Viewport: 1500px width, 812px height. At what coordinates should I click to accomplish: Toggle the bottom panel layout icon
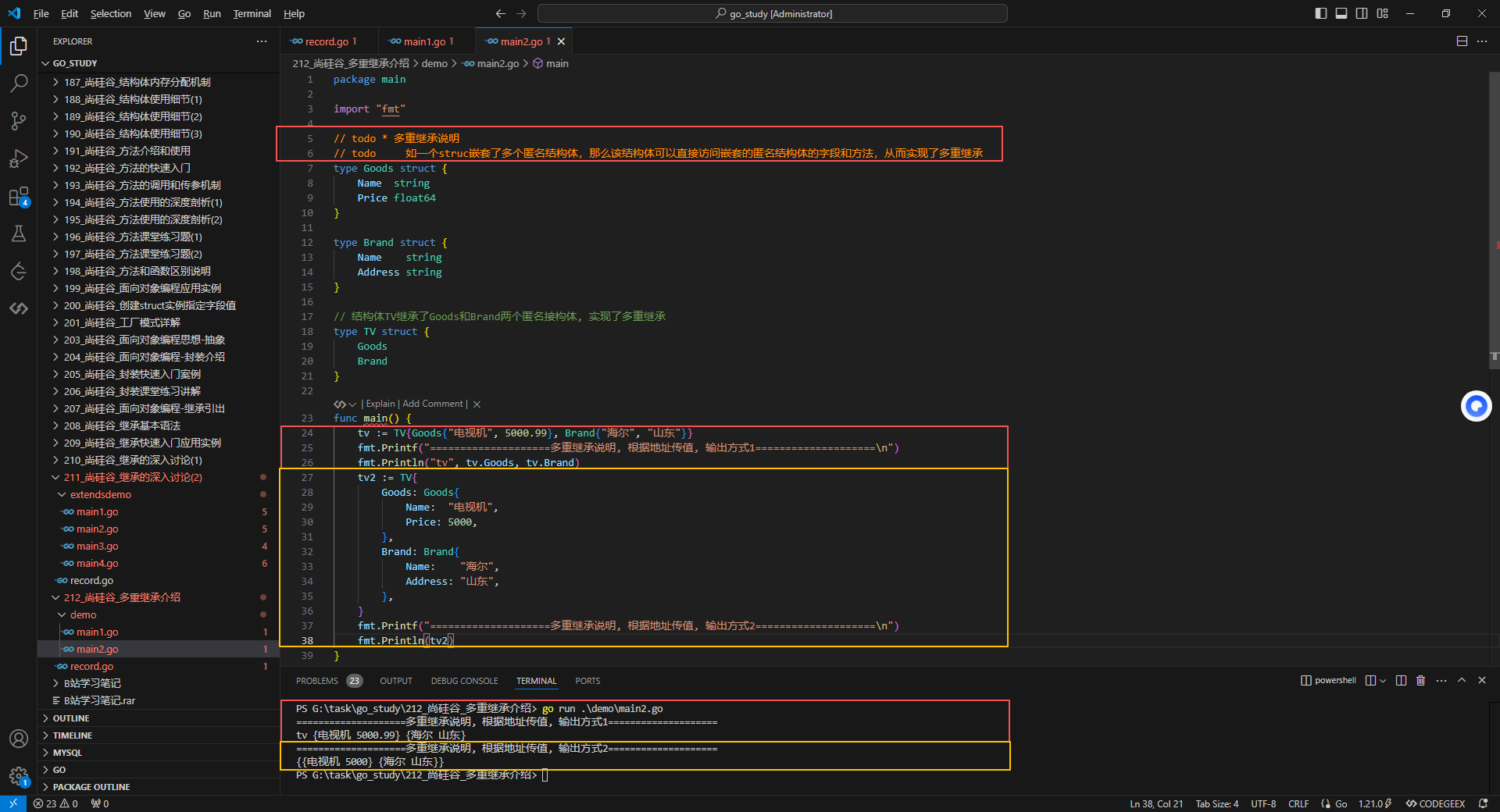[x=1341, y=13]
